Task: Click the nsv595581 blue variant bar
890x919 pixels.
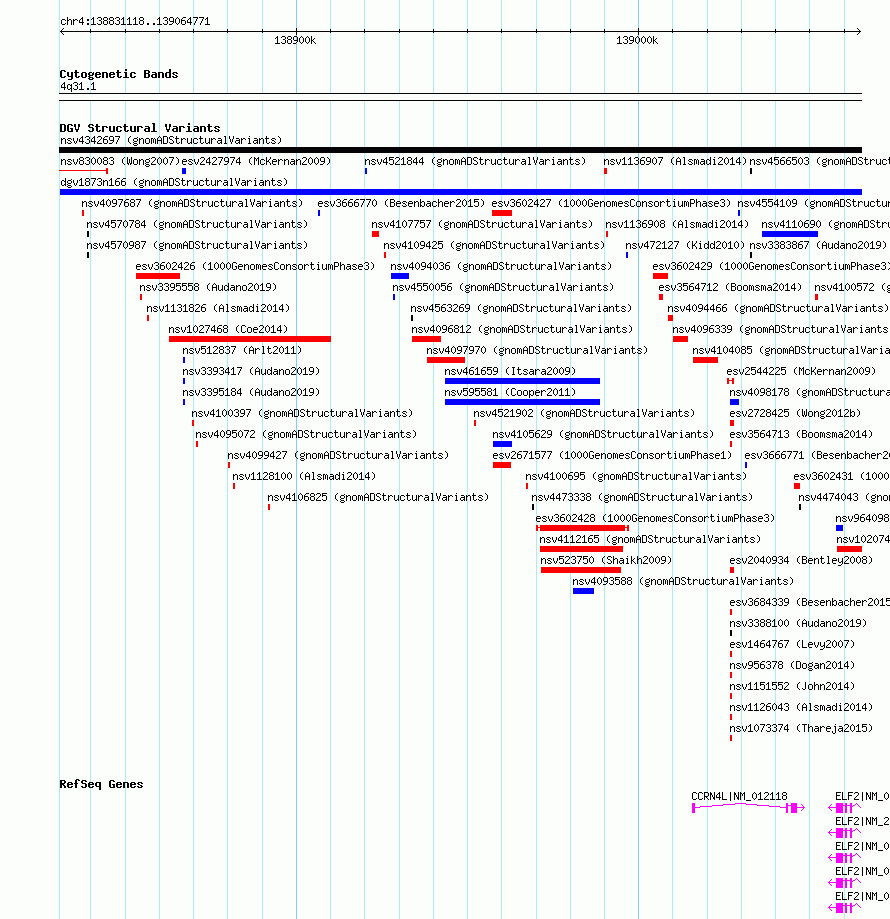Action: (x=522, y=403)
